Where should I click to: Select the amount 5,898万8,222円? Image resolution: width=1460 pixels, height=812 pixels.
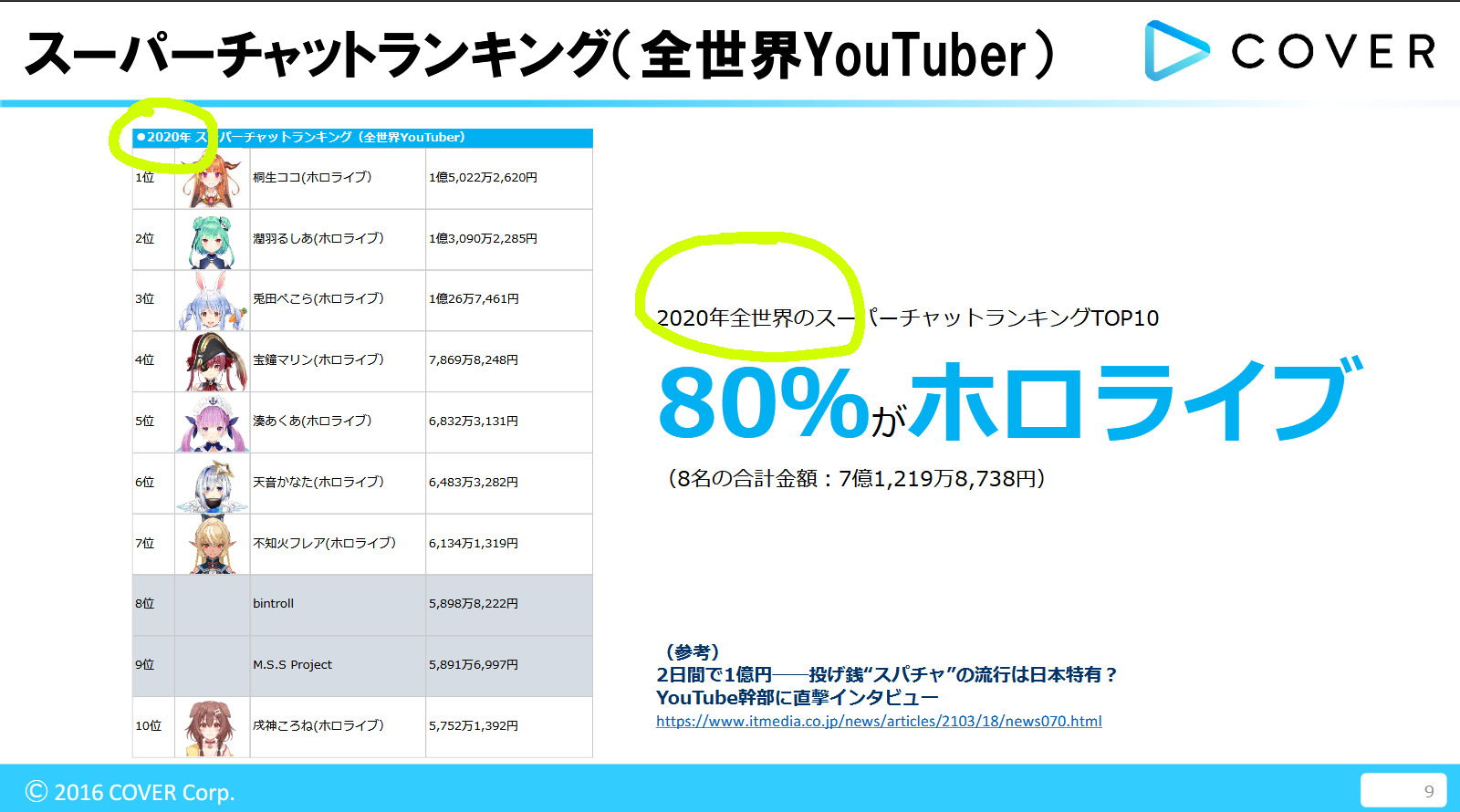[474, 603]
